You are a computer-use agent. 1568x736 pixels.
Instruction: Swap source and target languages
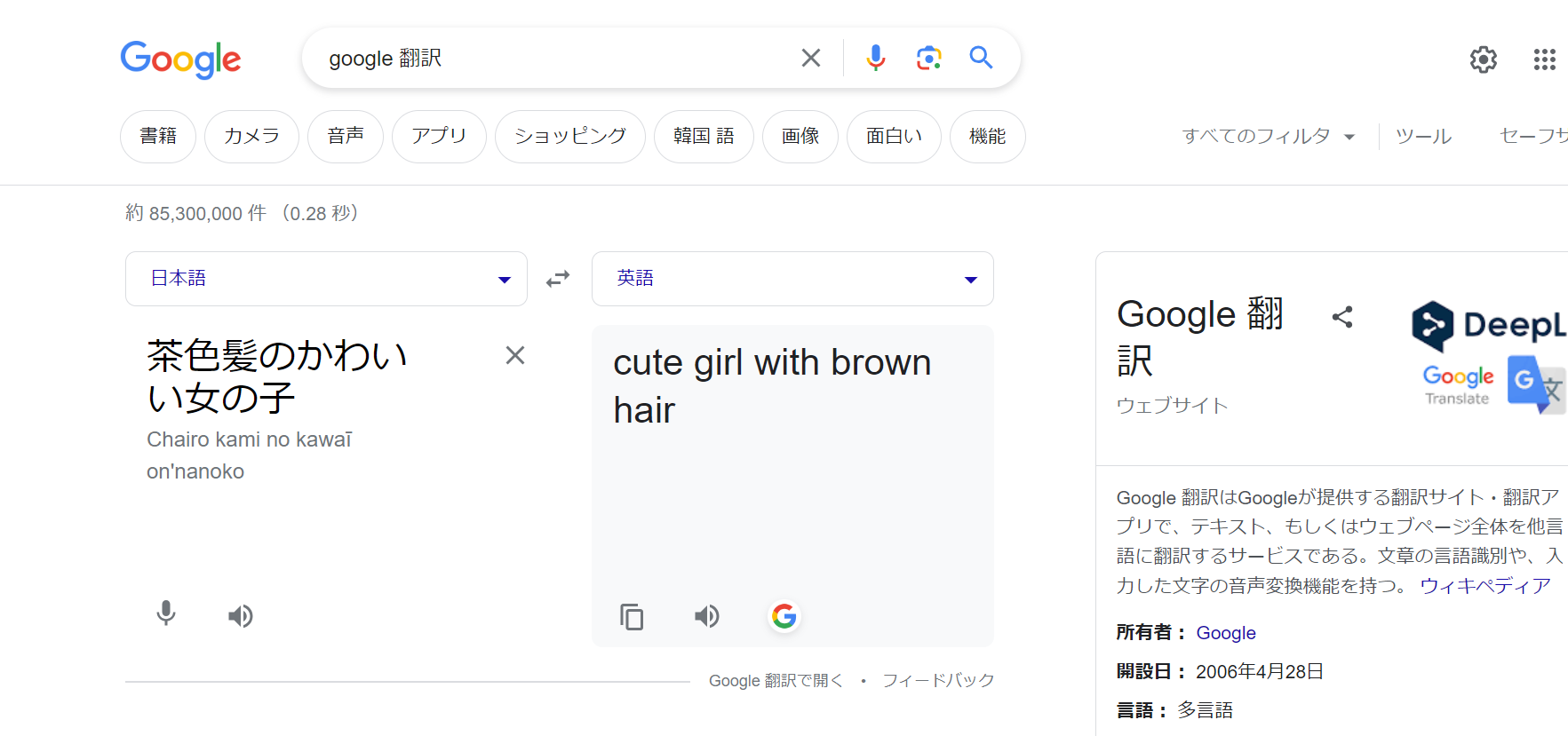pos(558,279)
